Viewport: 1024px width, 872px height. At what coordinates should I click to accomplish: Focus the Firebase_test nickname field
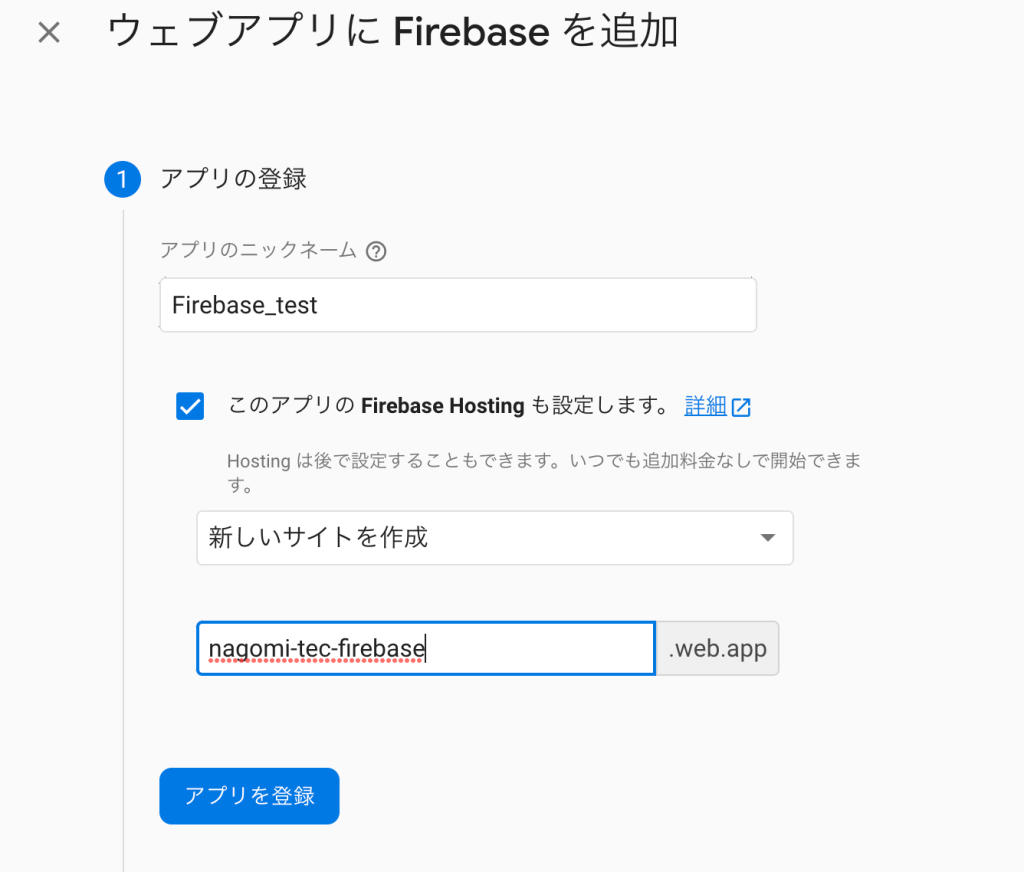point(457,305)
